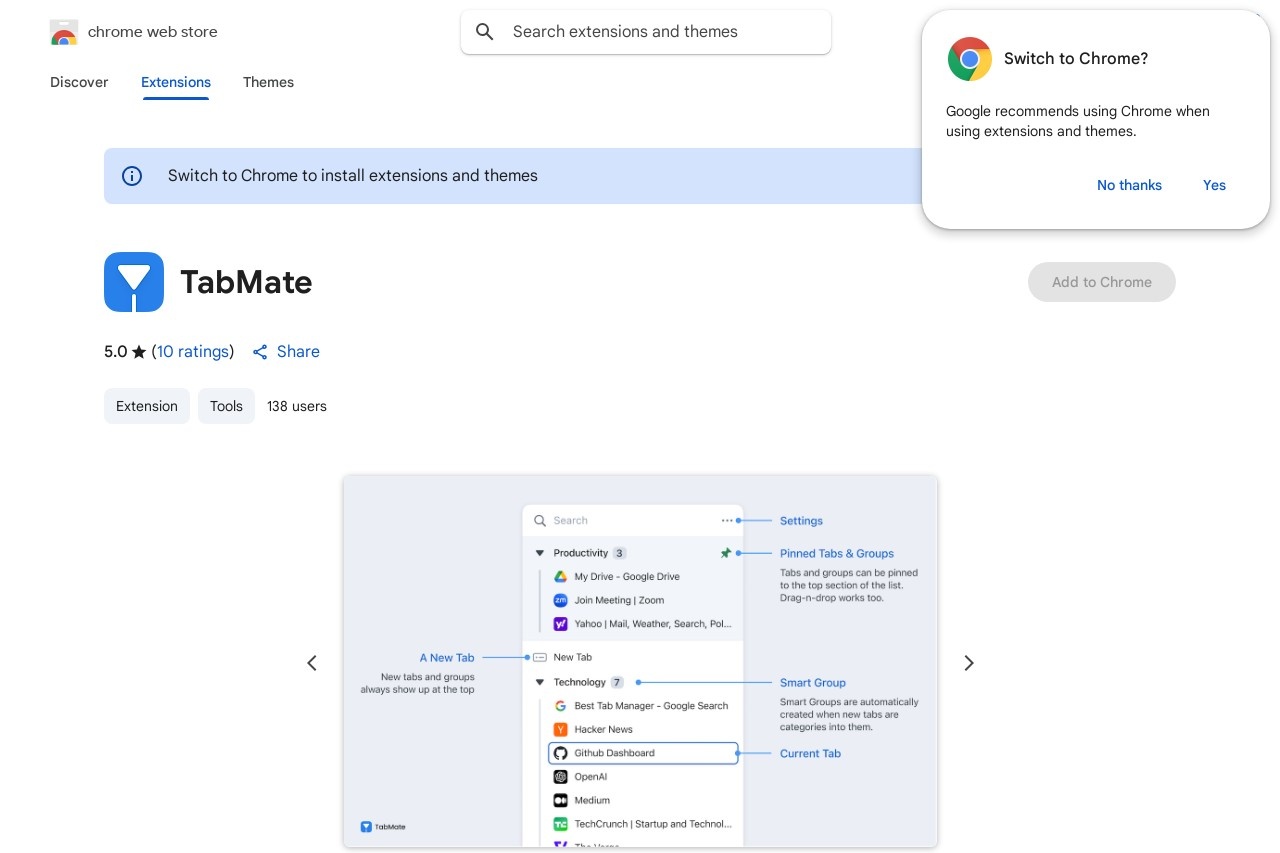Click the rating star icon
This screenshot has height=853, width=1280.
139,352
